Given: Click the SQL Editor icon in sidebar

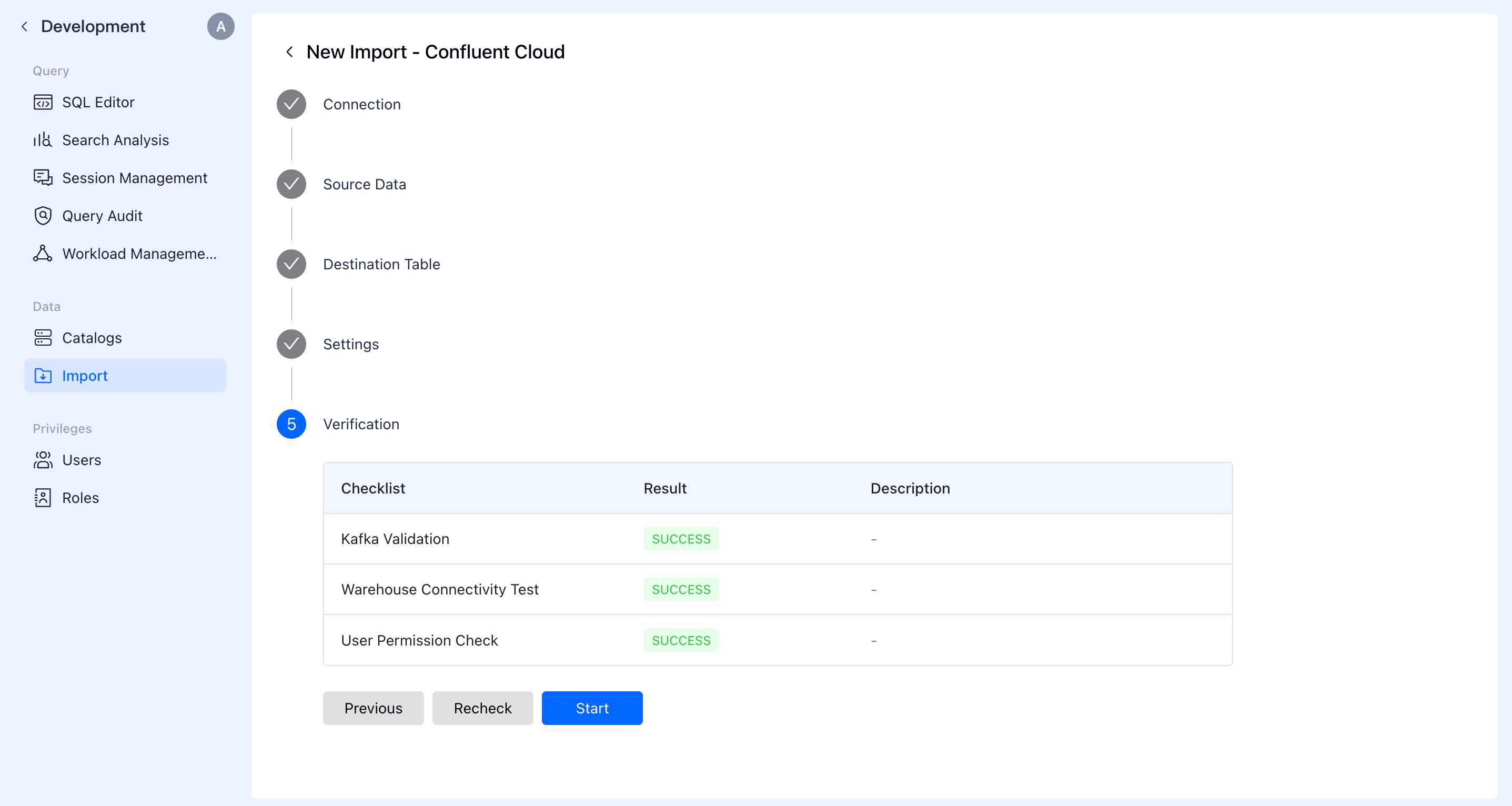Looking at the screenshot, I should coord(43,102).
